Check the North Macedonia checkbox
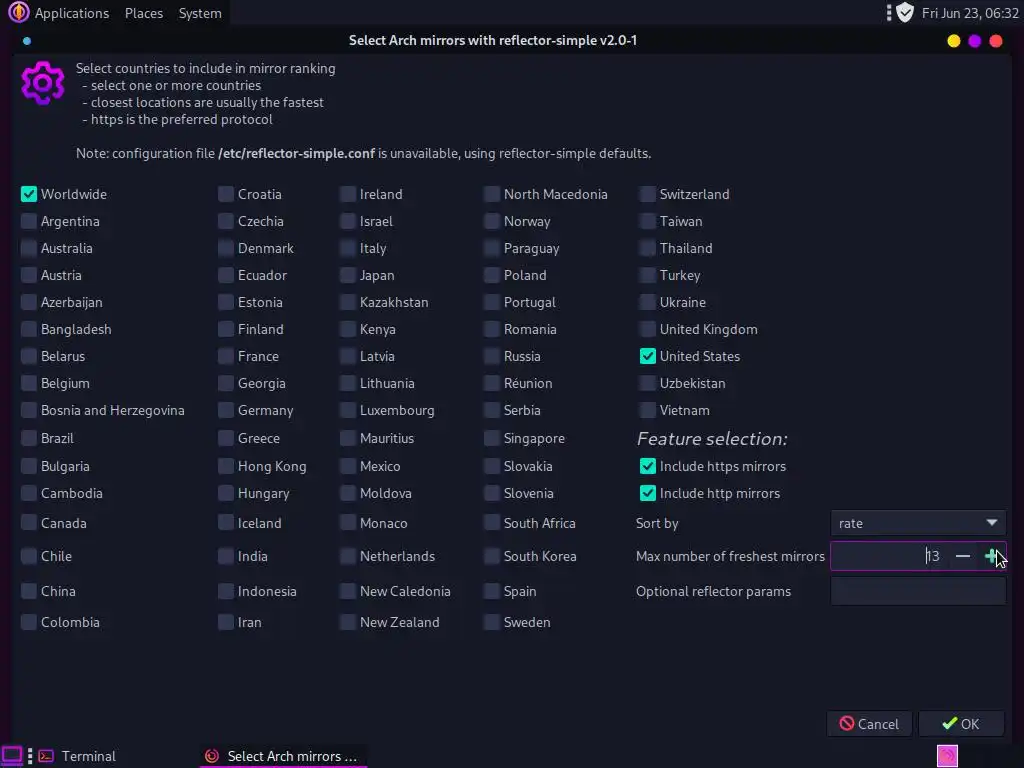Screen dimensions: 1024x768 coord(491,194)
